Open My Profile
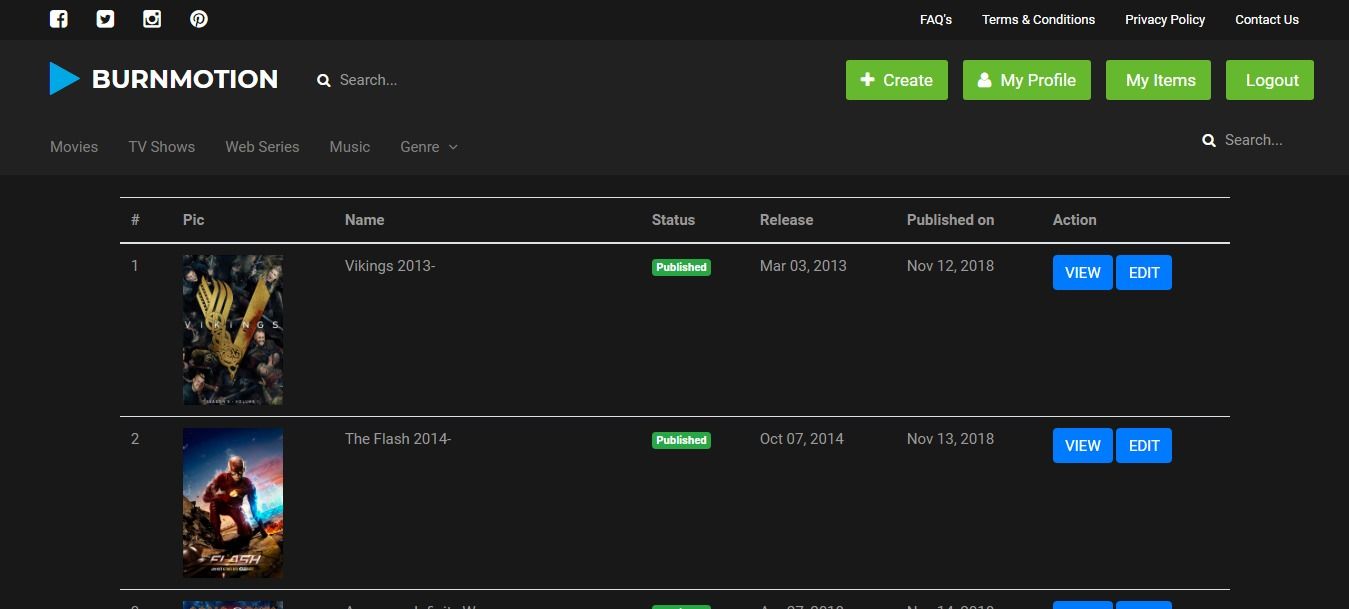 1027,80
